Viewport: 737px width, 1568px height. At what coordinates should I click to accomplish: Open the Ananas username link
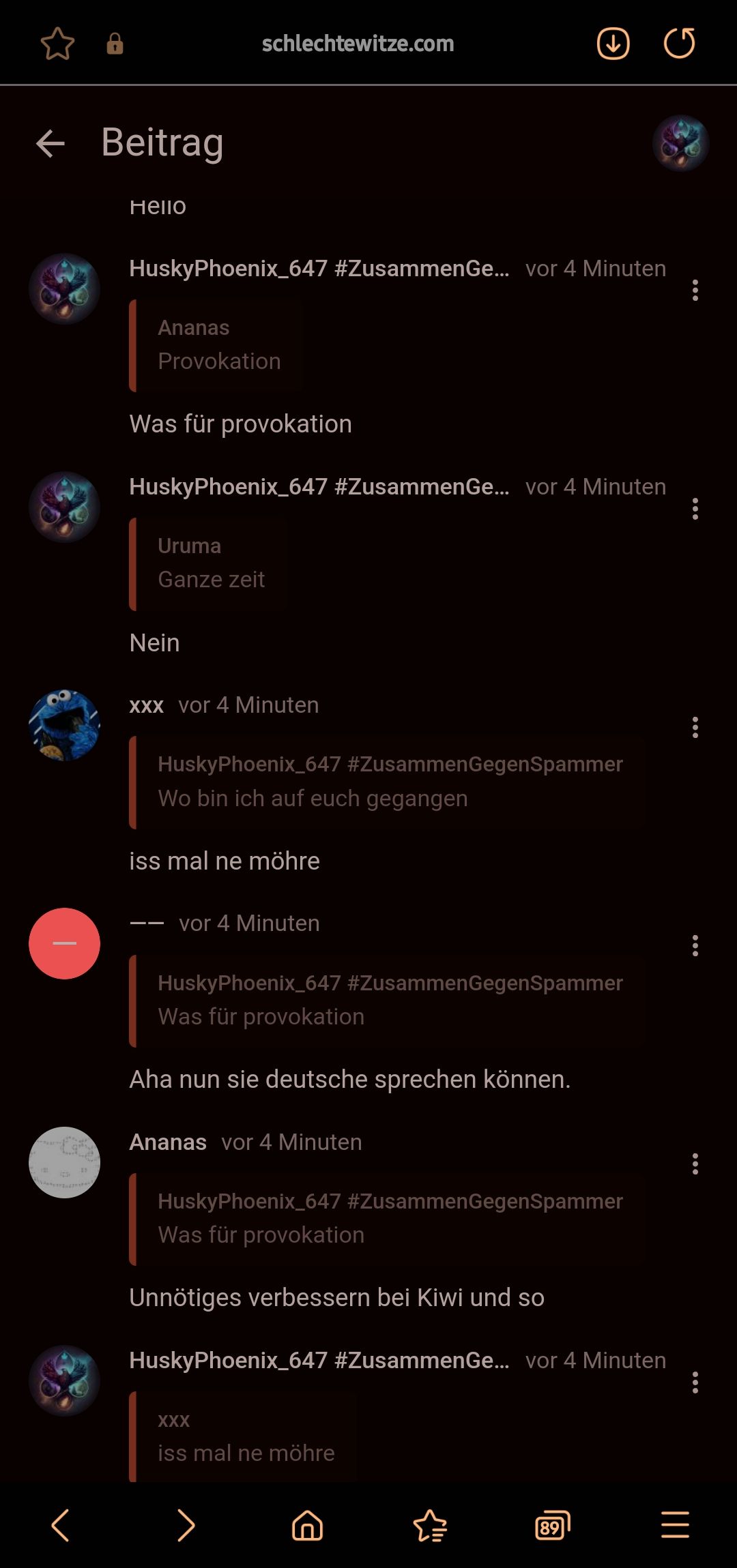168,1142
